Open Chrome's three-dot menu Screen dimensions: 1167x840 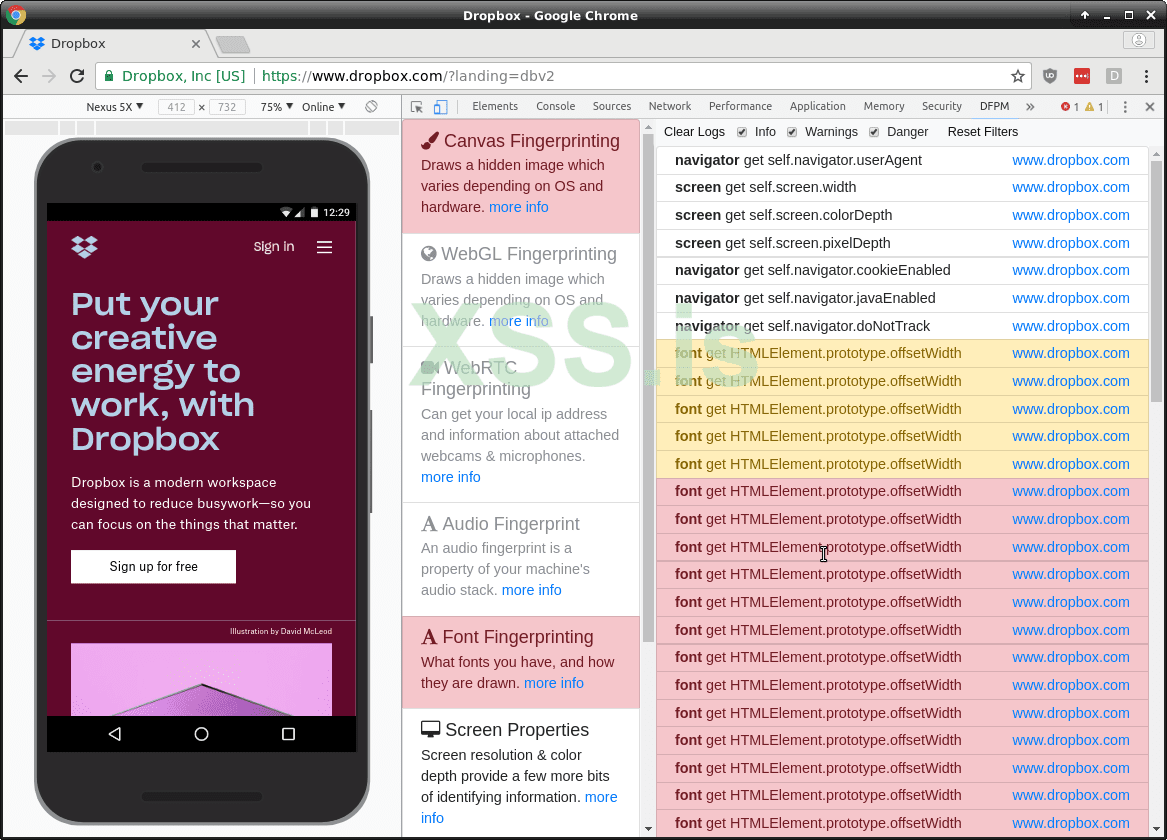click(1146, 76)
